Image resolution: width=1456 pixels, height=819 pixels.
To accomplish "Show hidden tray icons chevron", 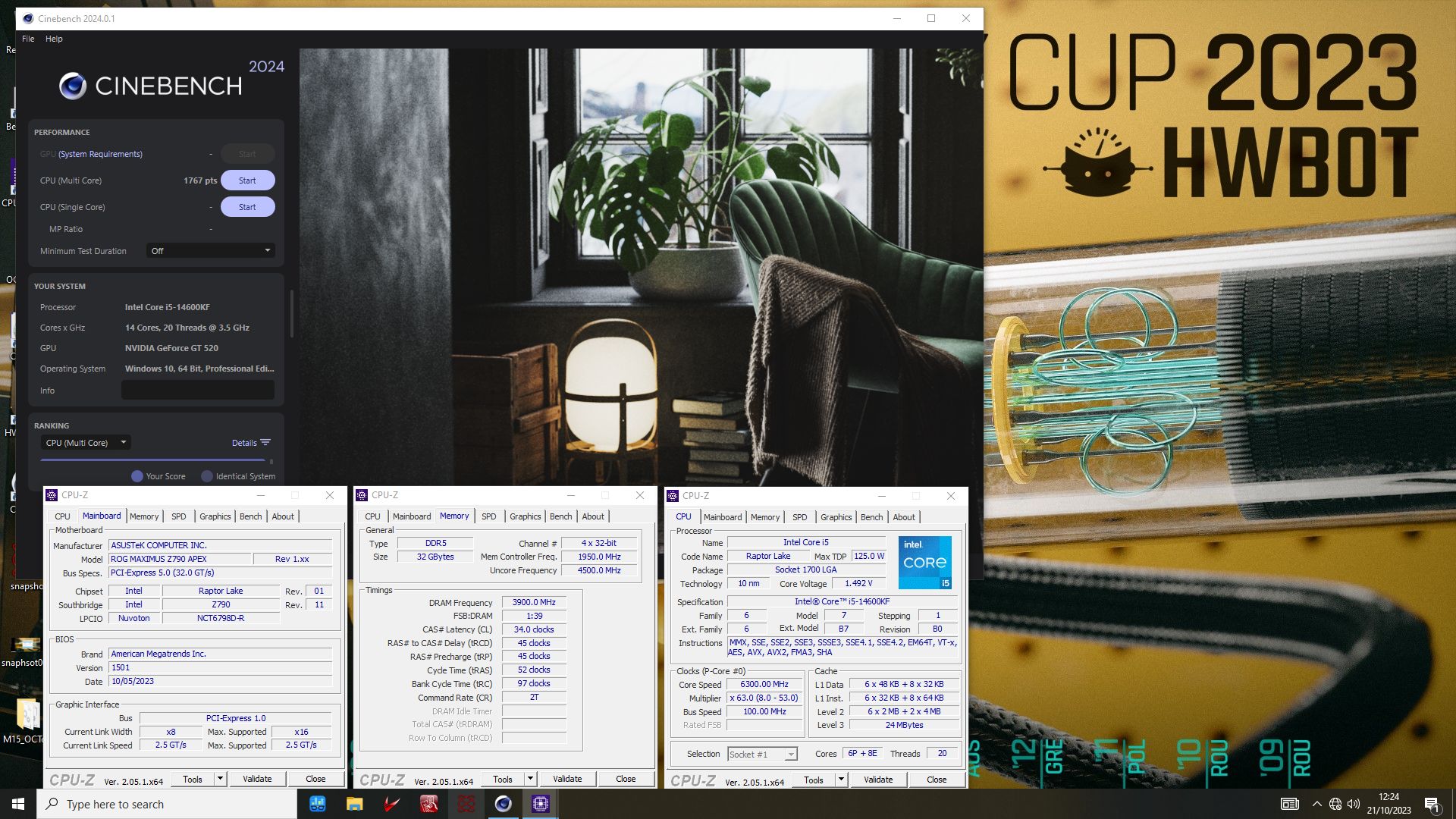I will pos(1316,804).
